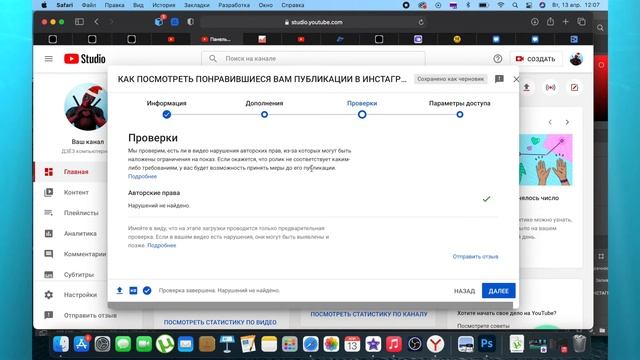Jump to the Дополнения step
The height and width of the screenshot is (360, 640).
(264, 109)
